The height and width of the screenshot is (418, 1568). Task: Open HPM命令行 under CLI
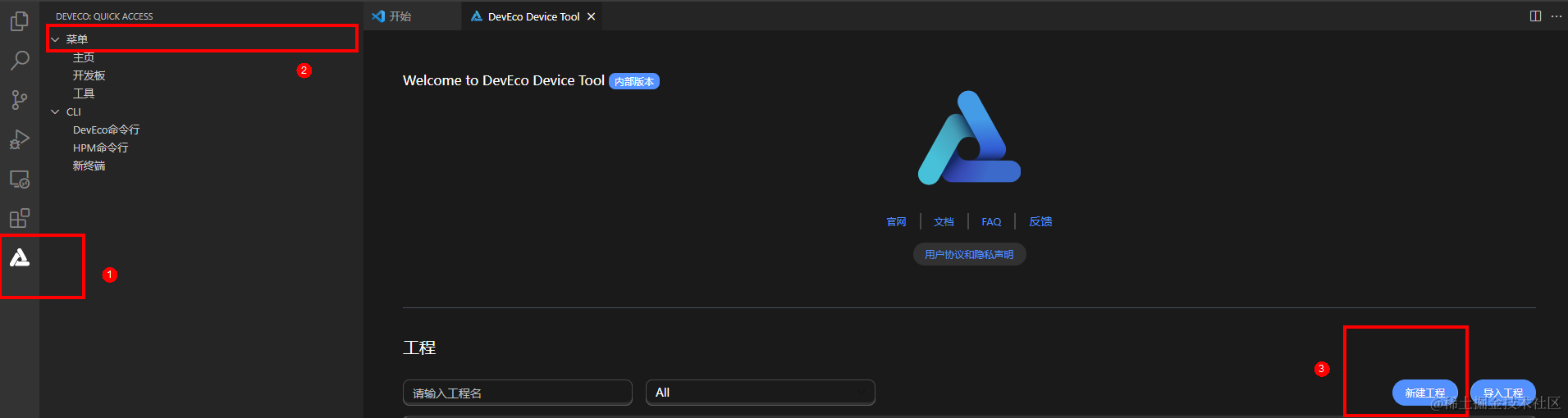100,148
